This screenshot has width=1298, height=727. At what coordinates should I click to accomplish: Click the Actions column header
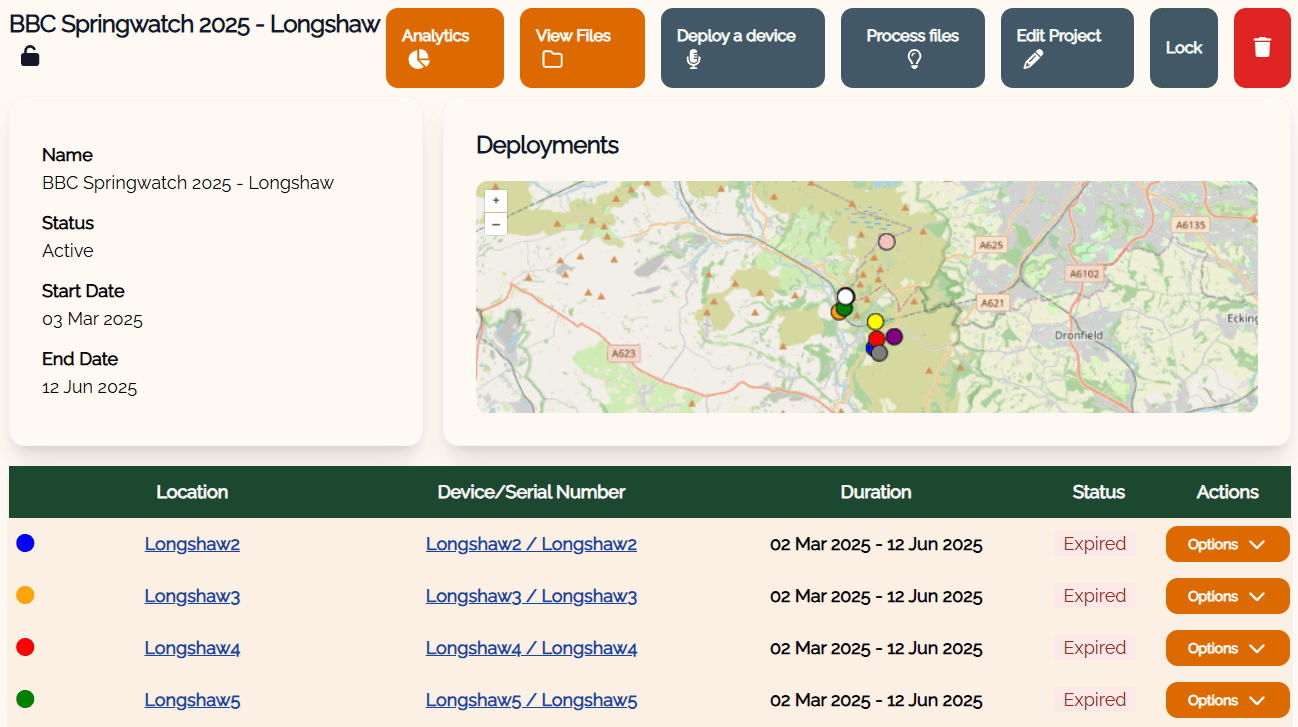(1228, 492)
